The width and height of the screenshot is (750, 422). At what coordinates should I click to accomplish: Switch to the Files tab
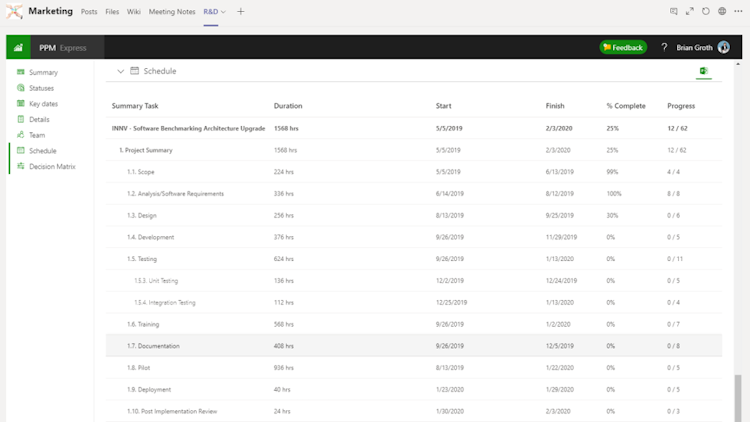pyautogui.click(x=112, y=11)
